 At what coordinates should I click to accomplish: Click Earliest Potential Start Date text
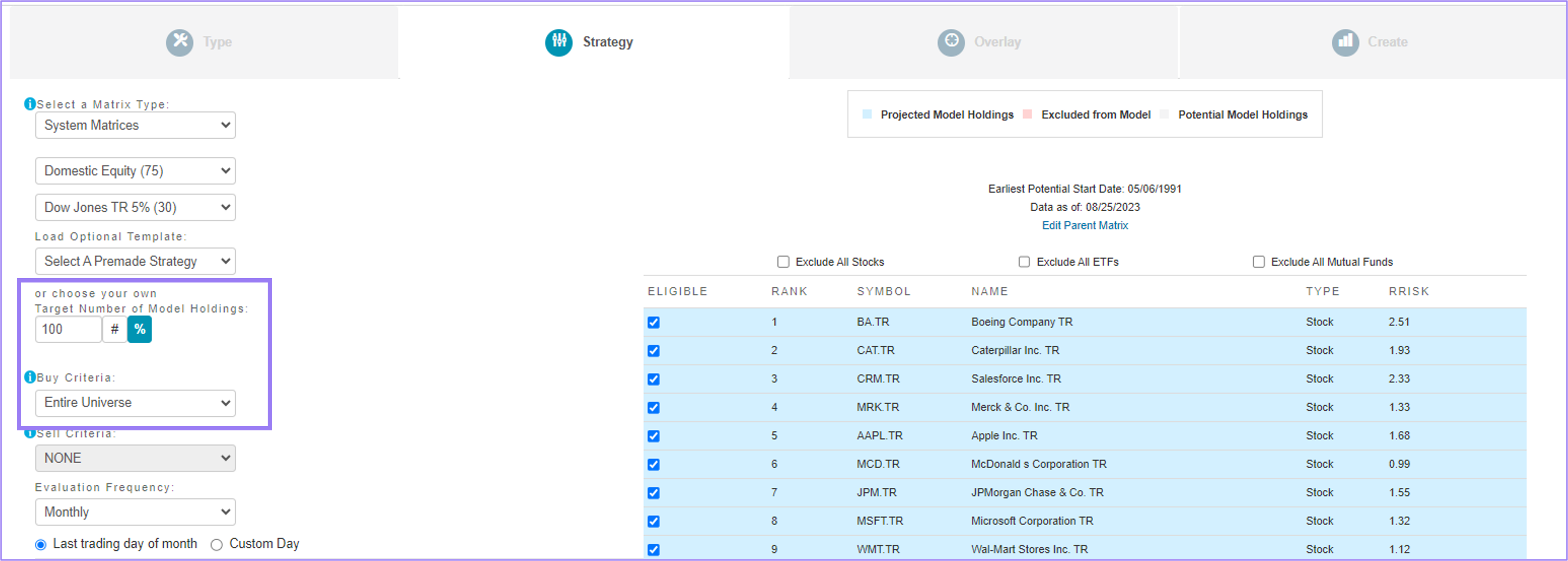click(1085, 189)
